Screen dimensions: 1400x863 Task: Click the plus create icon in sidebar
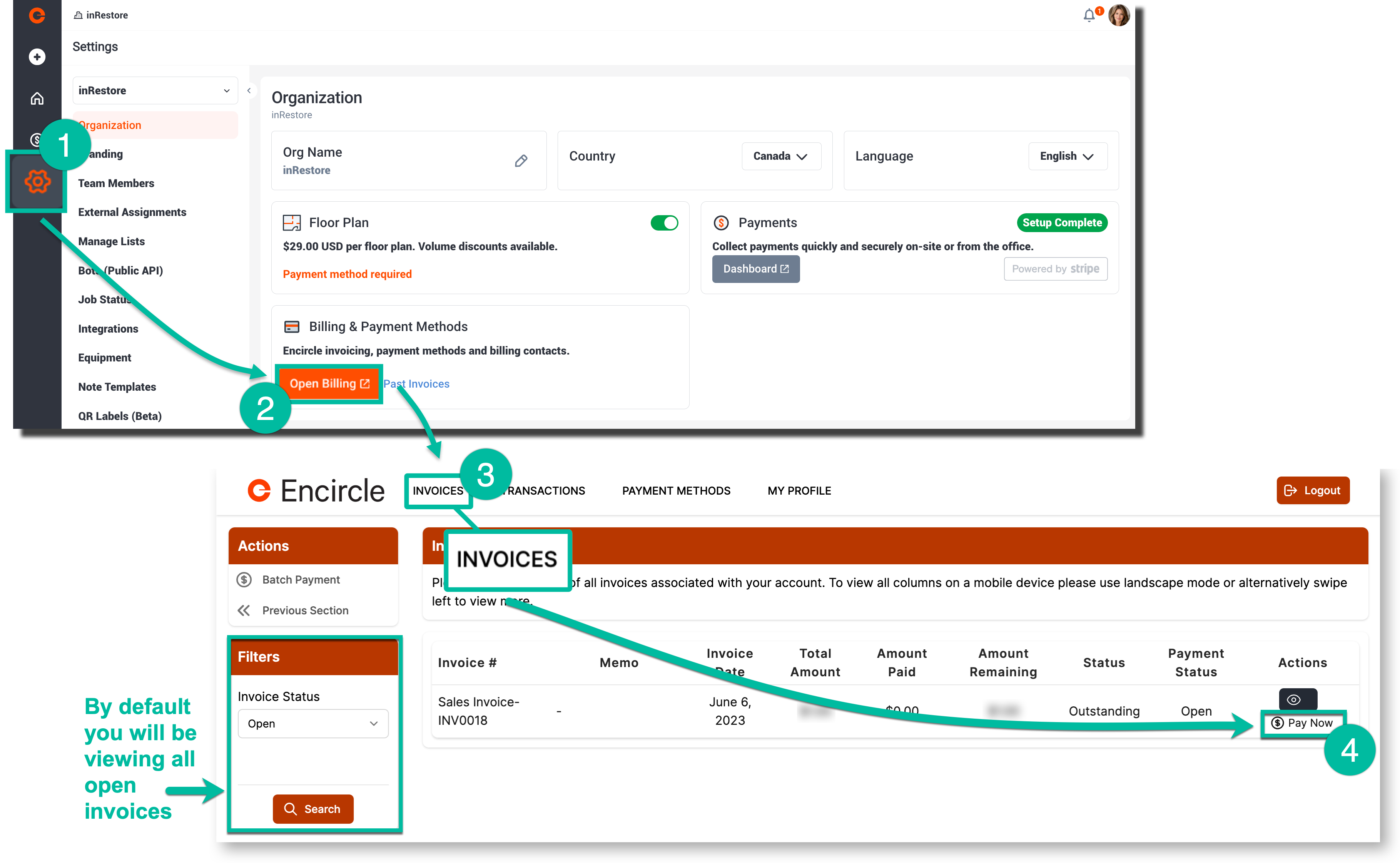pos(37,57)
